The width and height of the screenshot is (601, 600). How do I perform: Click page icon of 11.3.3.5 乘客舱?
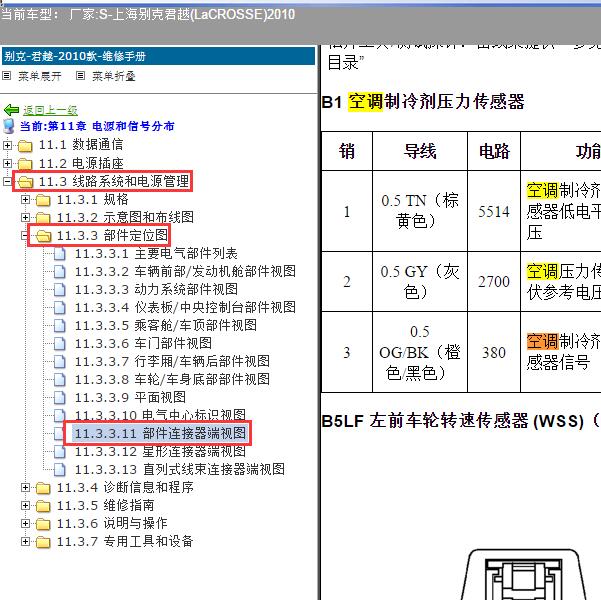[x=60, y=326]
